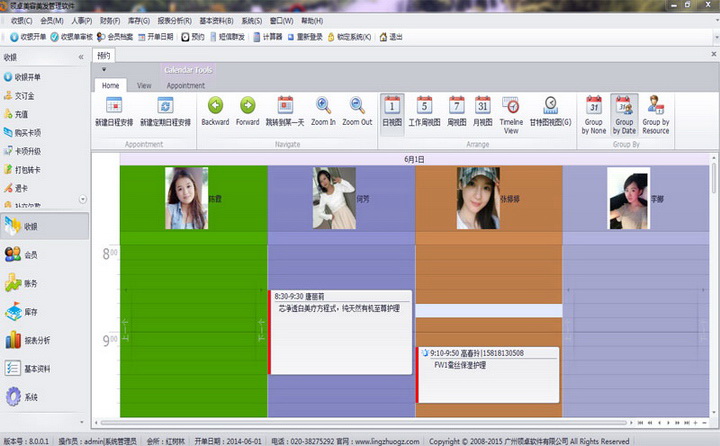Open 甘特图视图(G) Gantt view
720x446 pixels.
tap(550, 111)
